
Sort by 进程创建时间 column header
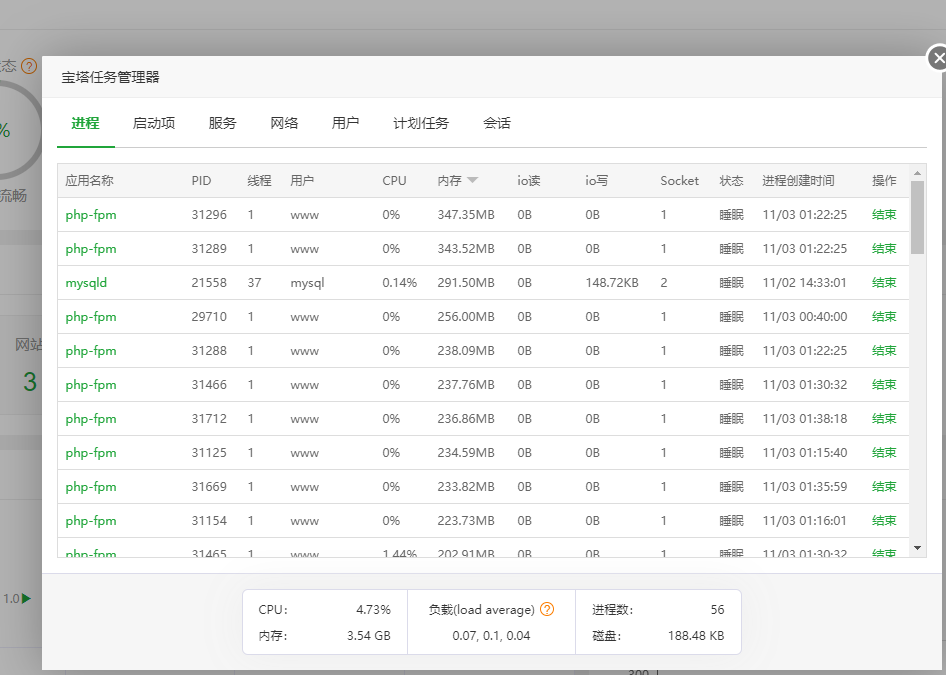(x=798, y=180)
